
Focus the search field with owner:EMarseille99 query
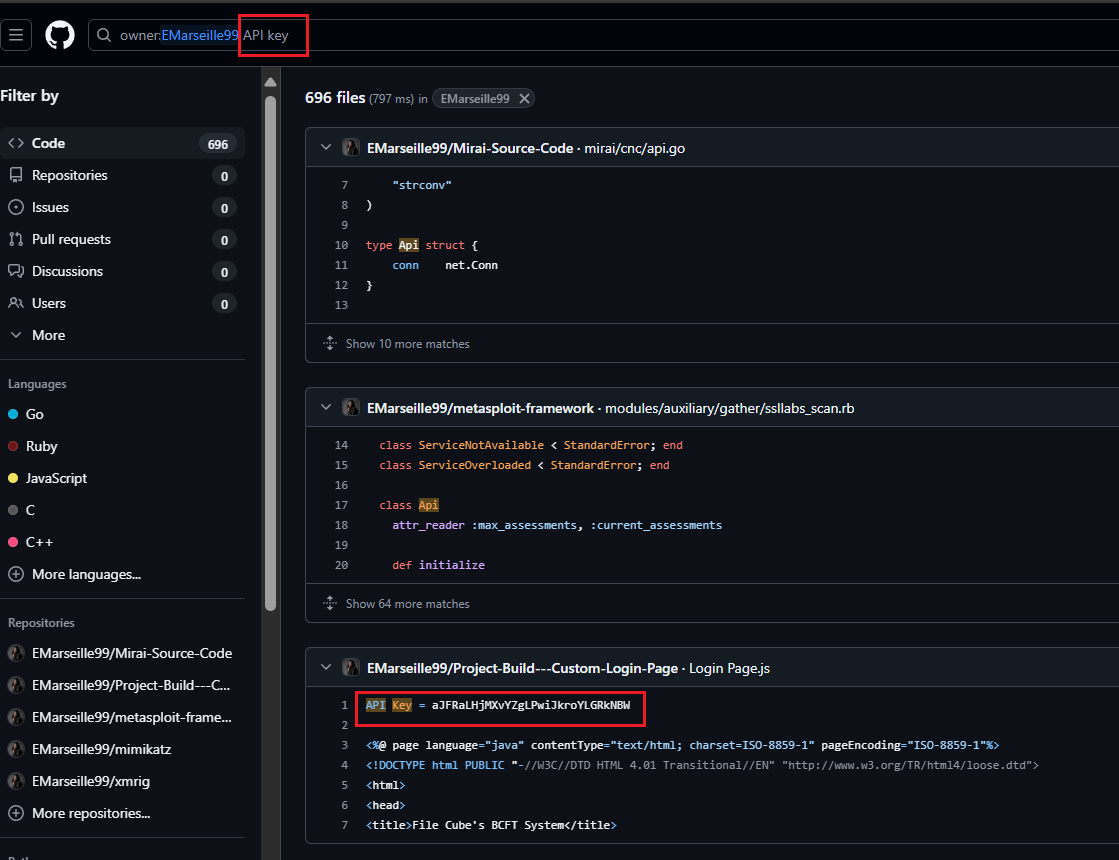tap(603, 35)
